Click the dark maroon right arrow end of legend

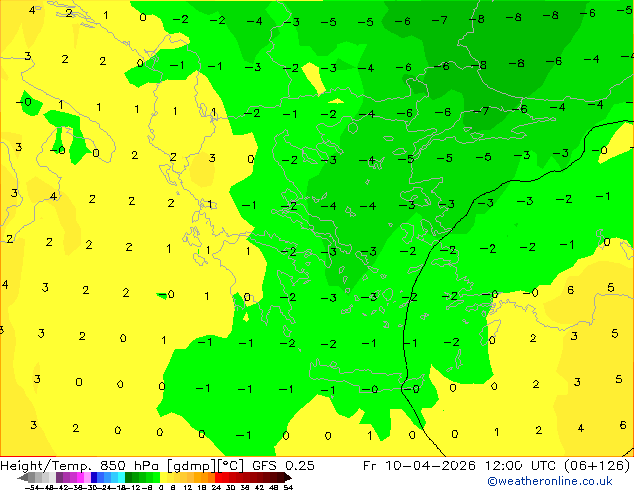287,477
